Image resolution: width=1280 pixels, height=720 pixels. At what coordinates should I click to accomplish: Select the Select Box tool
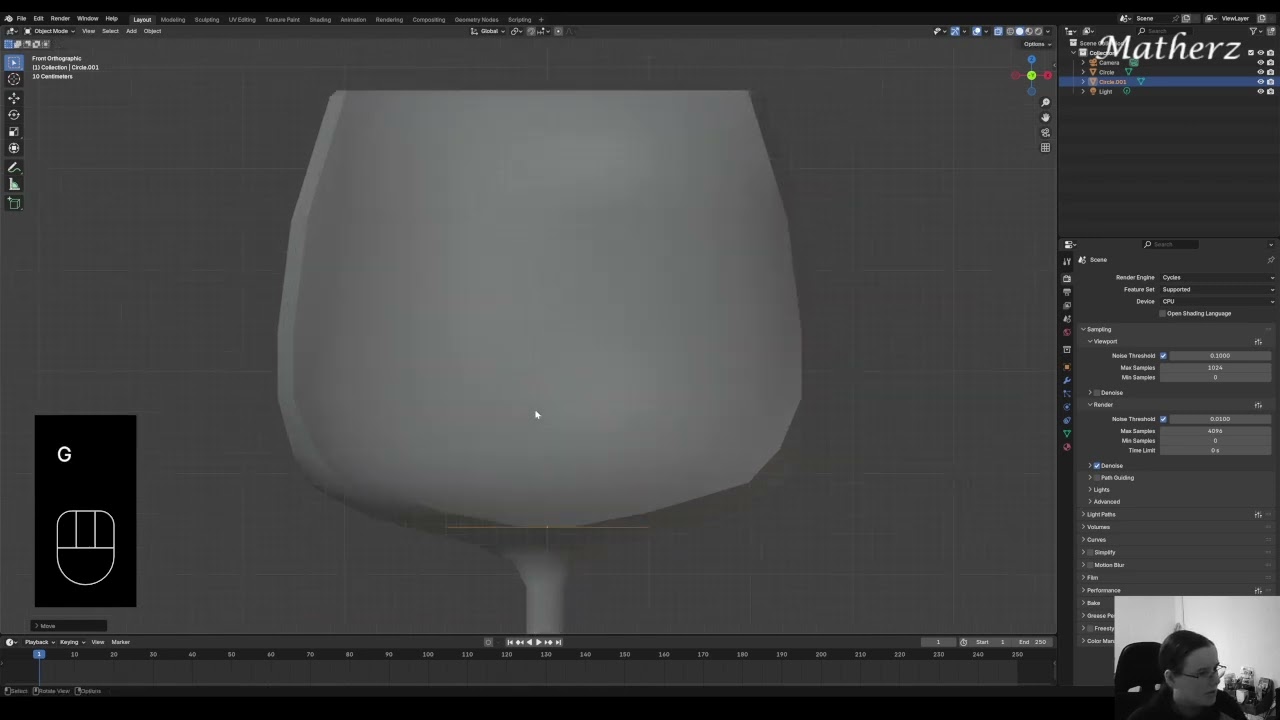14,62
